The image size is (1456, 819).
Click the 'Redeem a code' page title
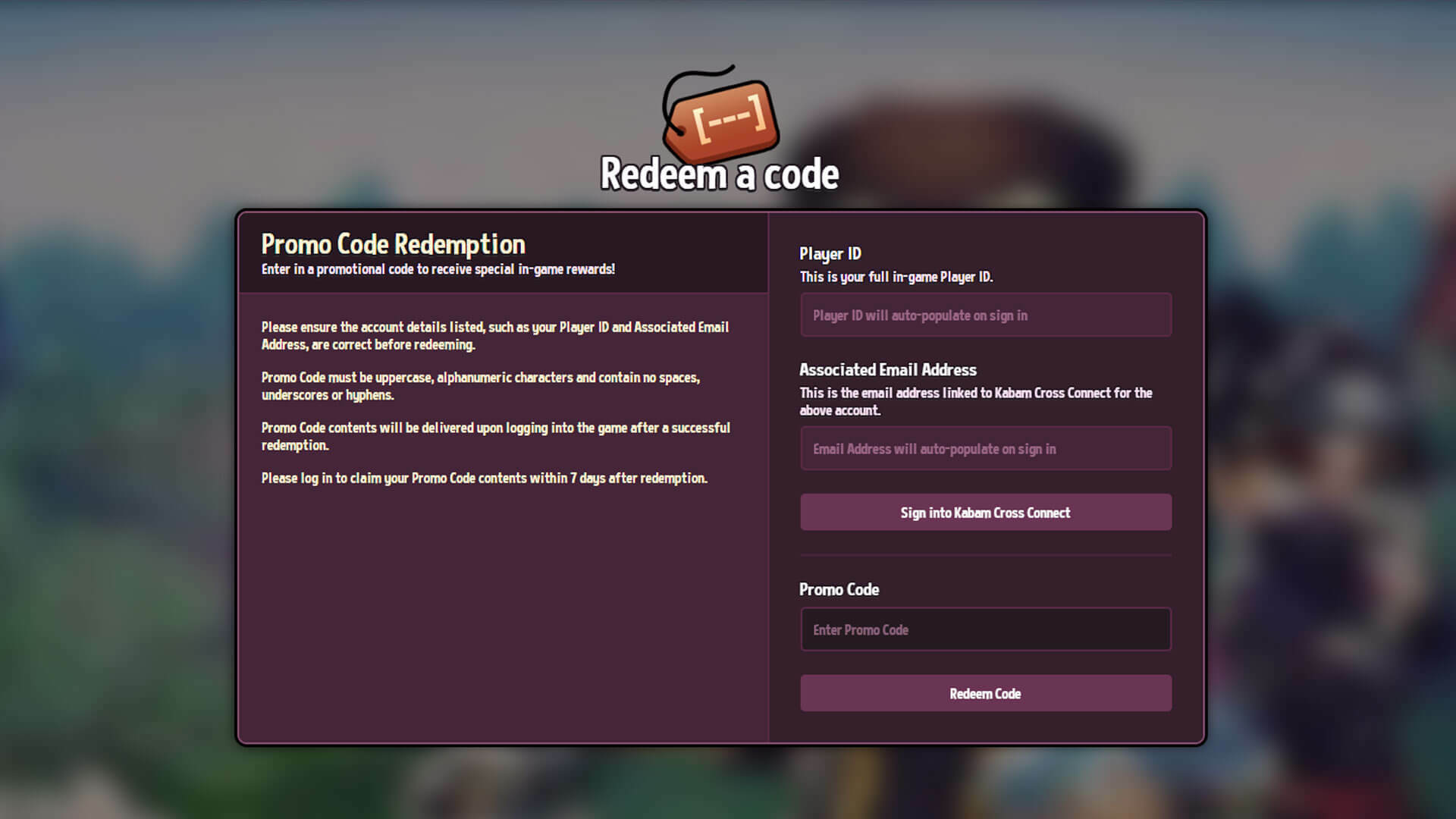coord(719,174)
